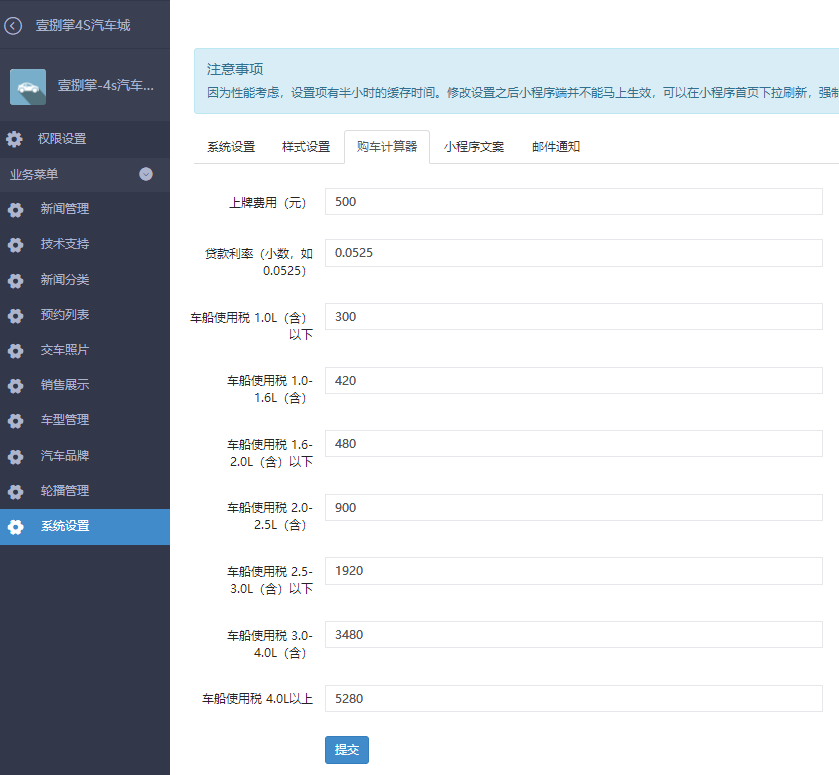Open the 预约列表 page
Viewport: 839px width, 775px height.
click(x=65, y=315)
